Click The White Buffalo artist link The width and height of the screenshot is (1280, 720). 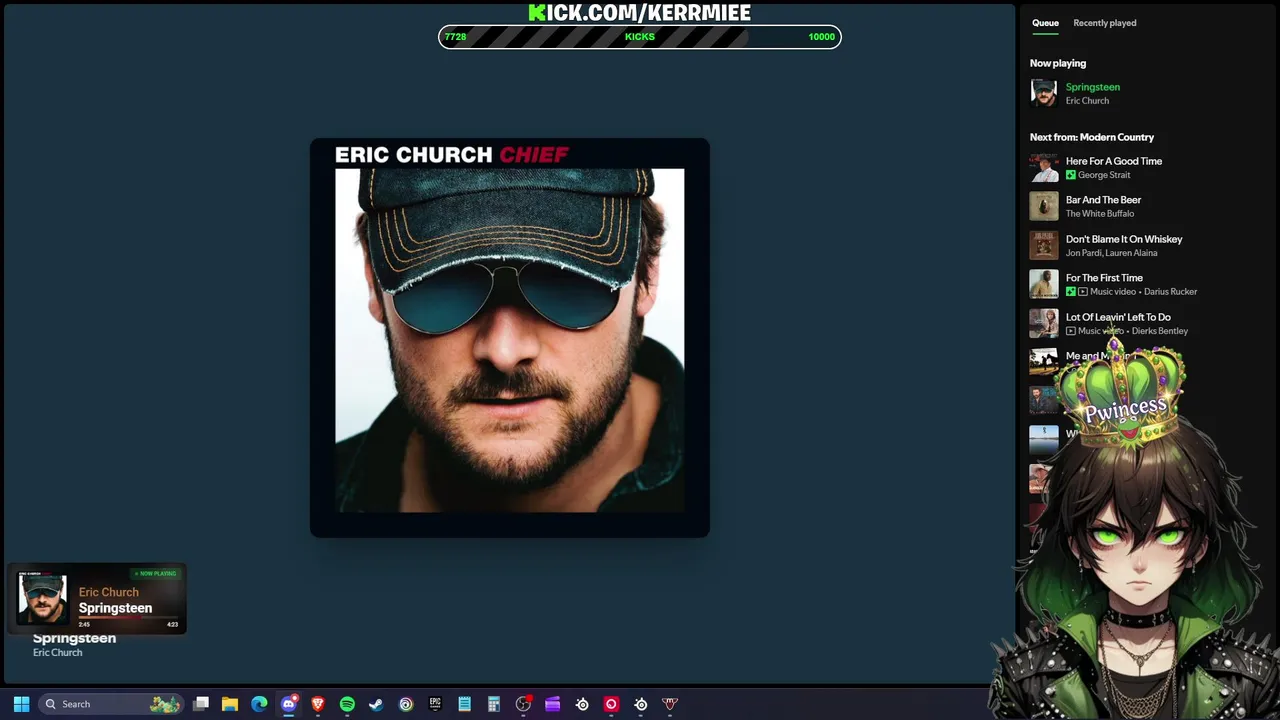click(x=1100, y=214)
